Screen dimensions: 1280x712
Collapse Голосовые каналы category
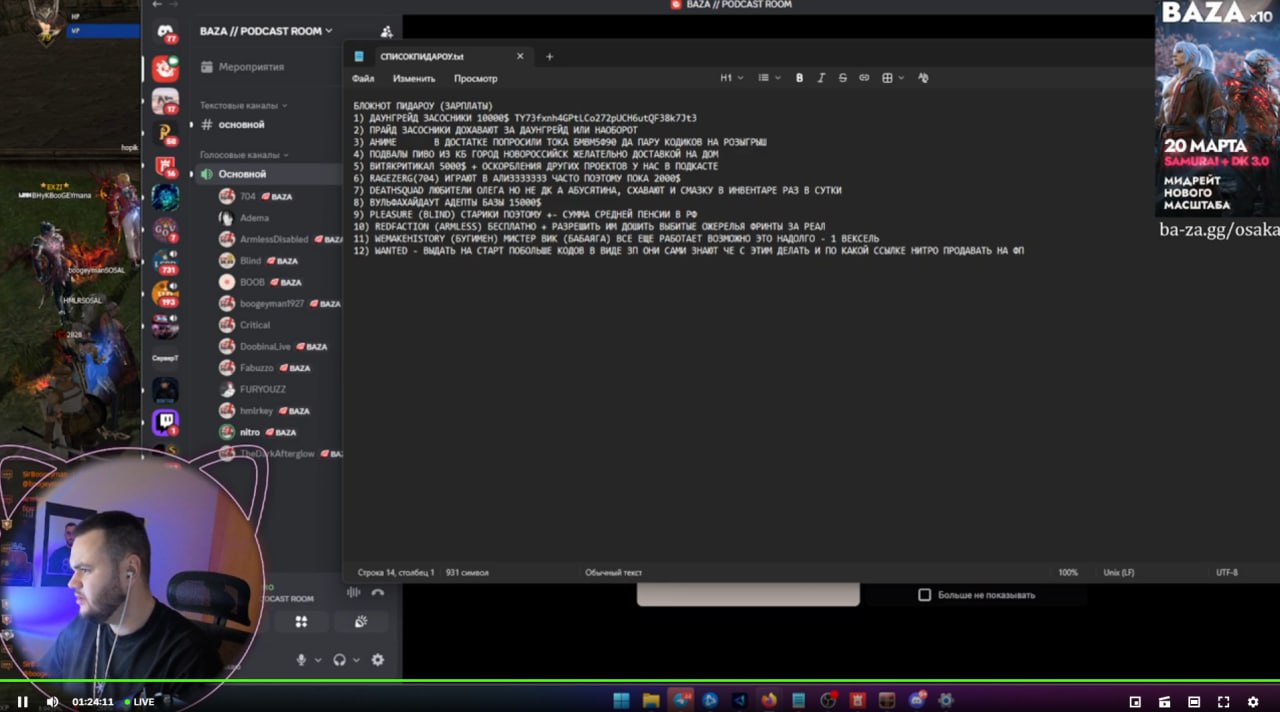click(243, 155)
